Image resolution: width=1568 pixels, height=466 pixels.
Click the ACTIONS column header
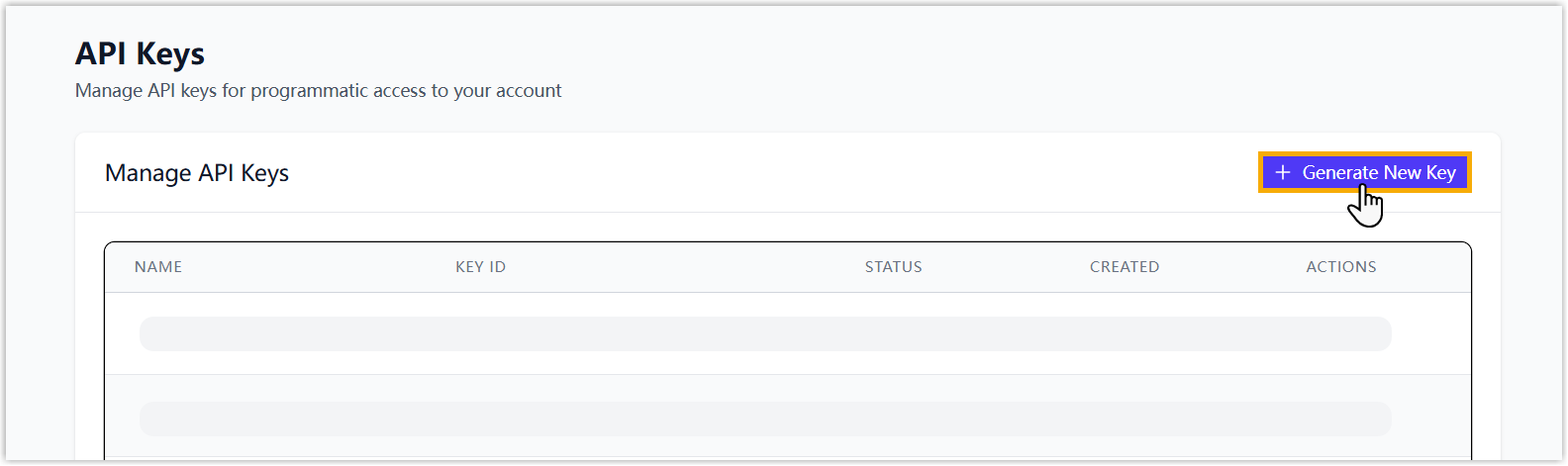pyautogui.click(x=1340, y=267)
